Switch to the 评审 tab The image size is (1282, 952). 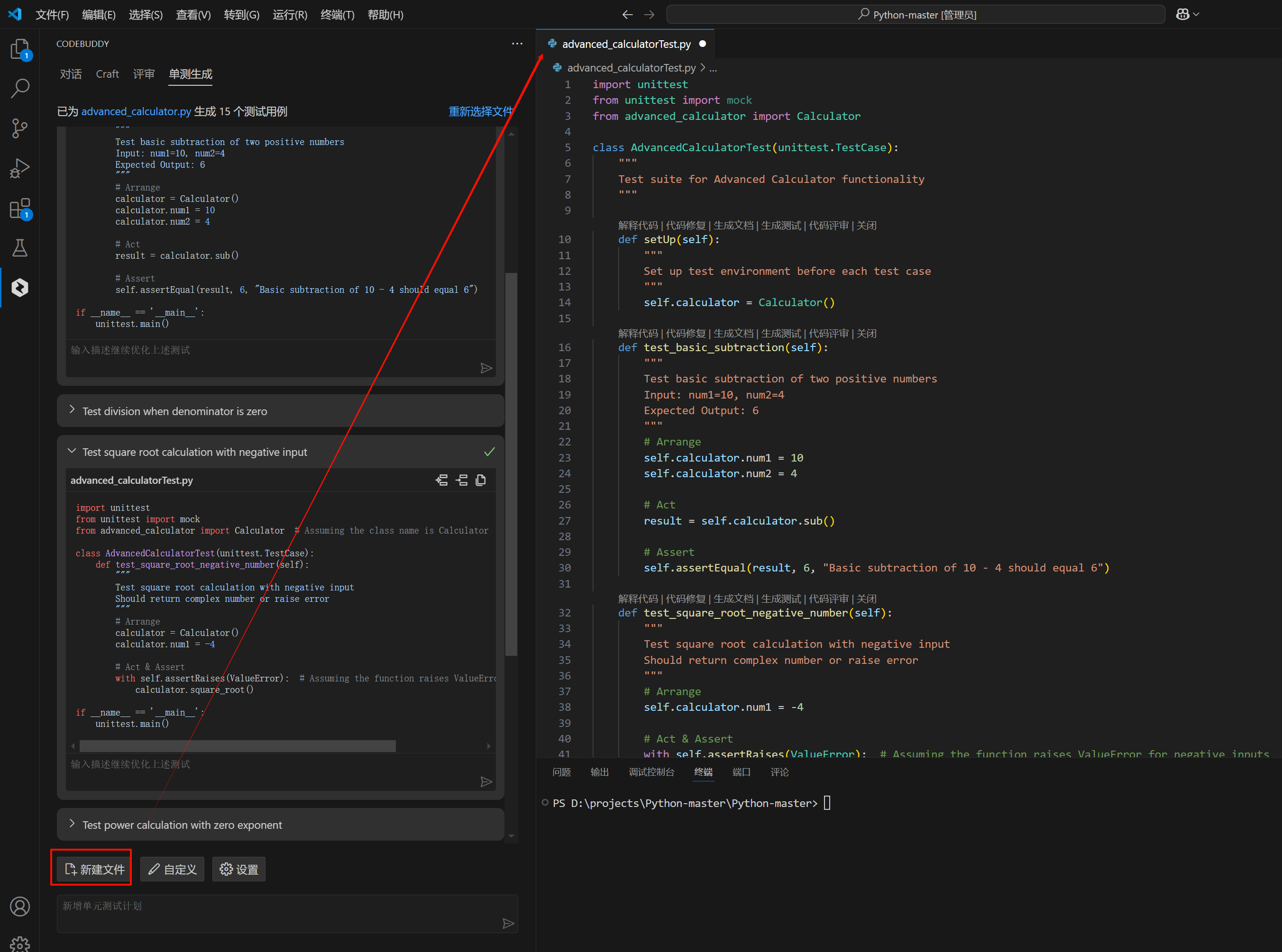click(x=144, y=74)
